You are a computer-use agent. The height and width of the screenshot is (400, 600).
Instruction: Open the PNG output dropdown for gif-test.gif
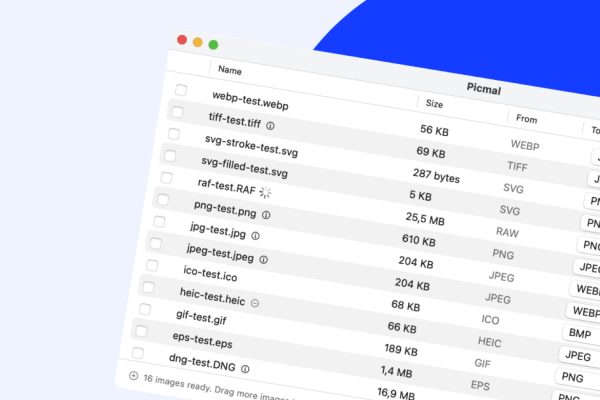577,378
